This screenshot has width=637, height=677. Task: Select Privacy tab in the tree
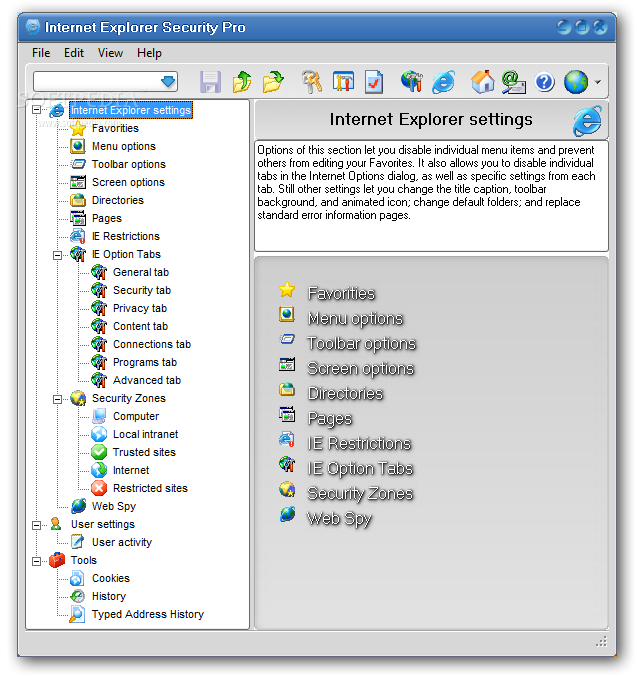click(139, 309)
